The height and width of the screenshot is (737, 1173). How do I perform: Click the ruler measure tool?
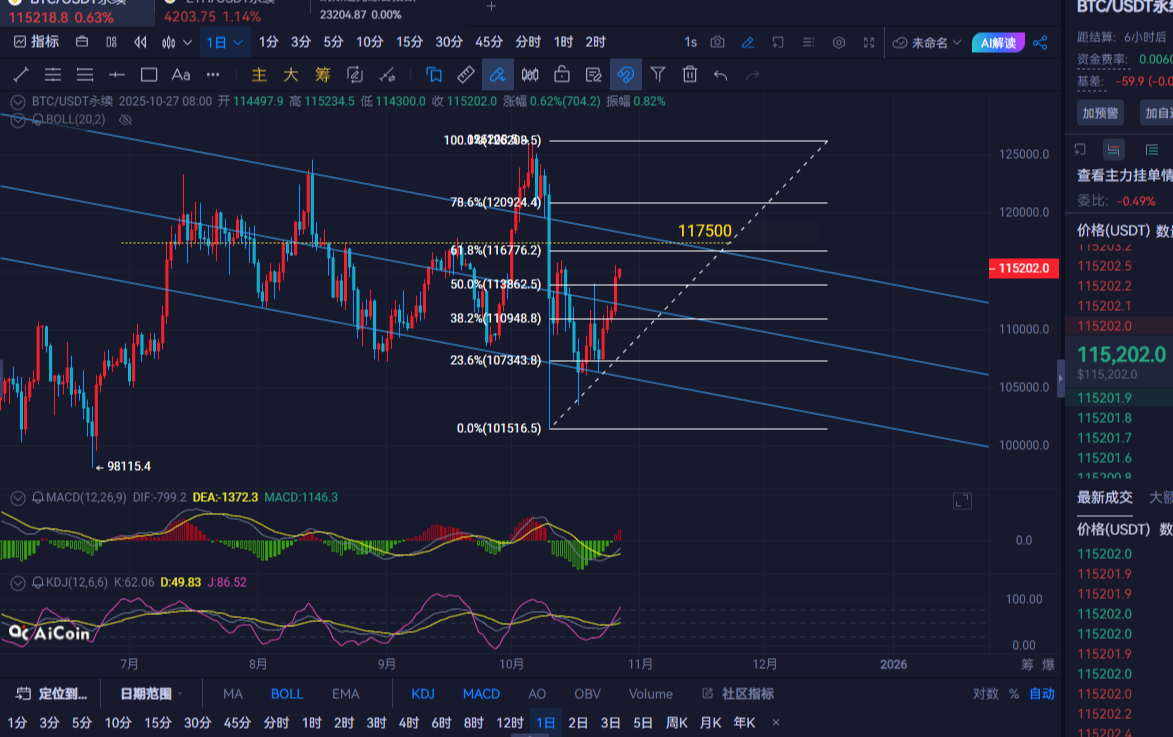(466, 74)
